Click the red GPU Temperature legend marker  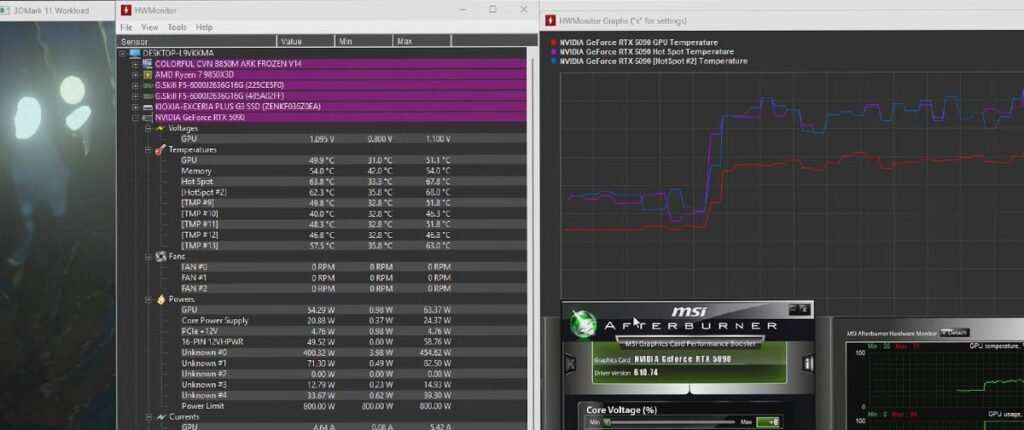[x=554, y=42]
